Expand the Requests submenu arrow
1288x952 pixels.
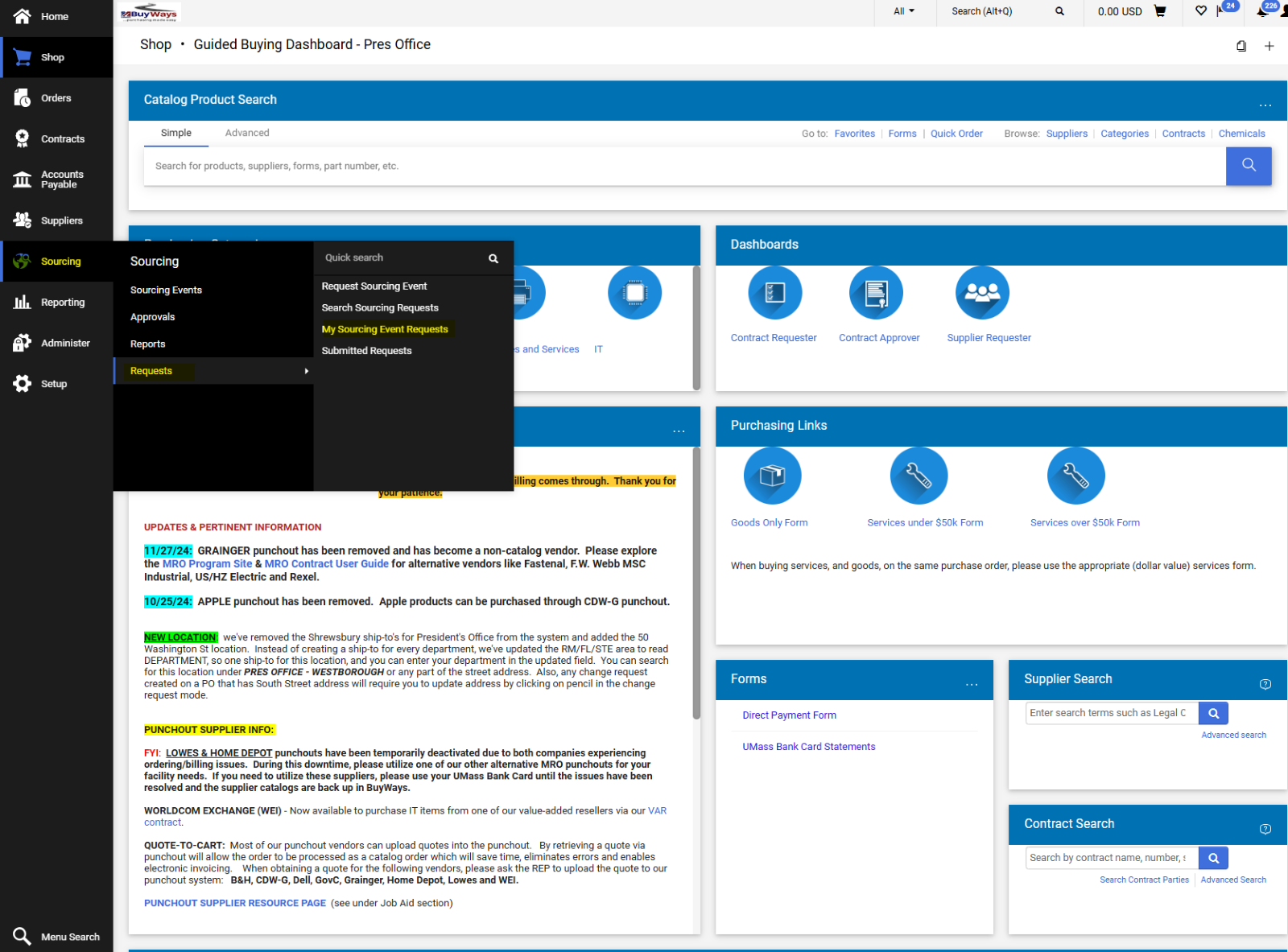point(306,370)
